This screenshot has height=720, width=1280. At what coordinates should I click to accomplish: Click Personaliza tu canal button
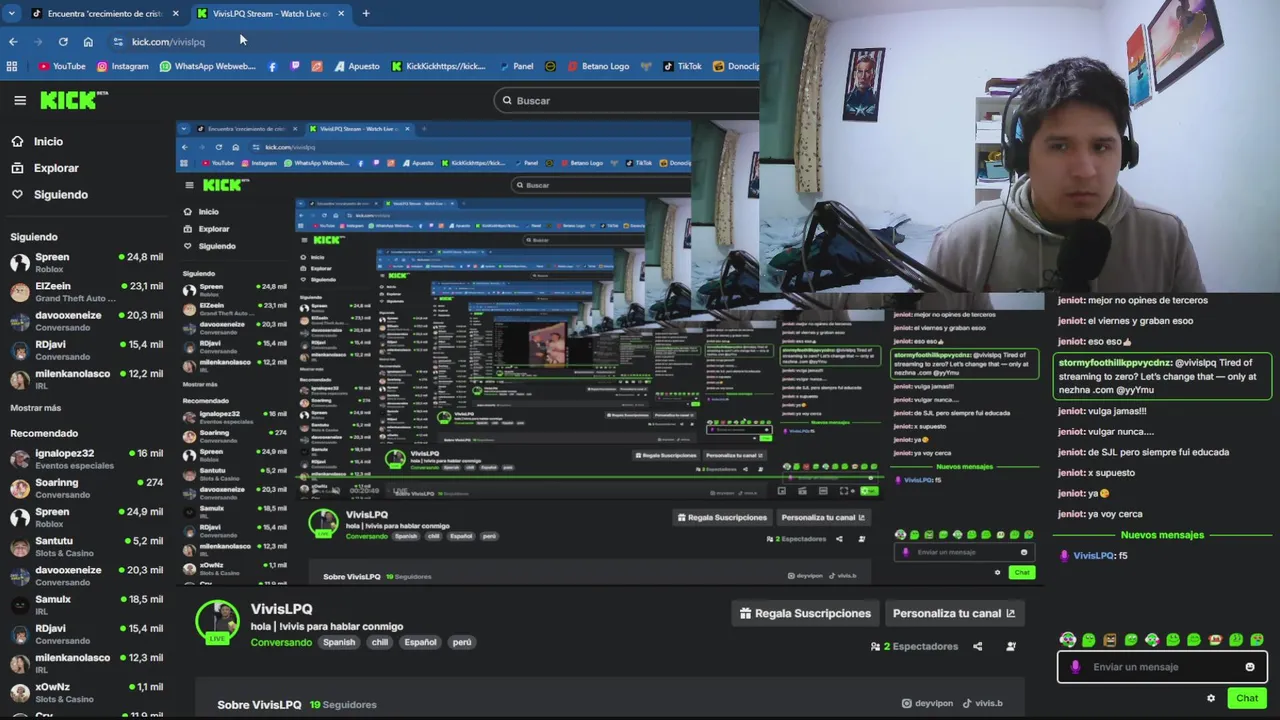953,613
